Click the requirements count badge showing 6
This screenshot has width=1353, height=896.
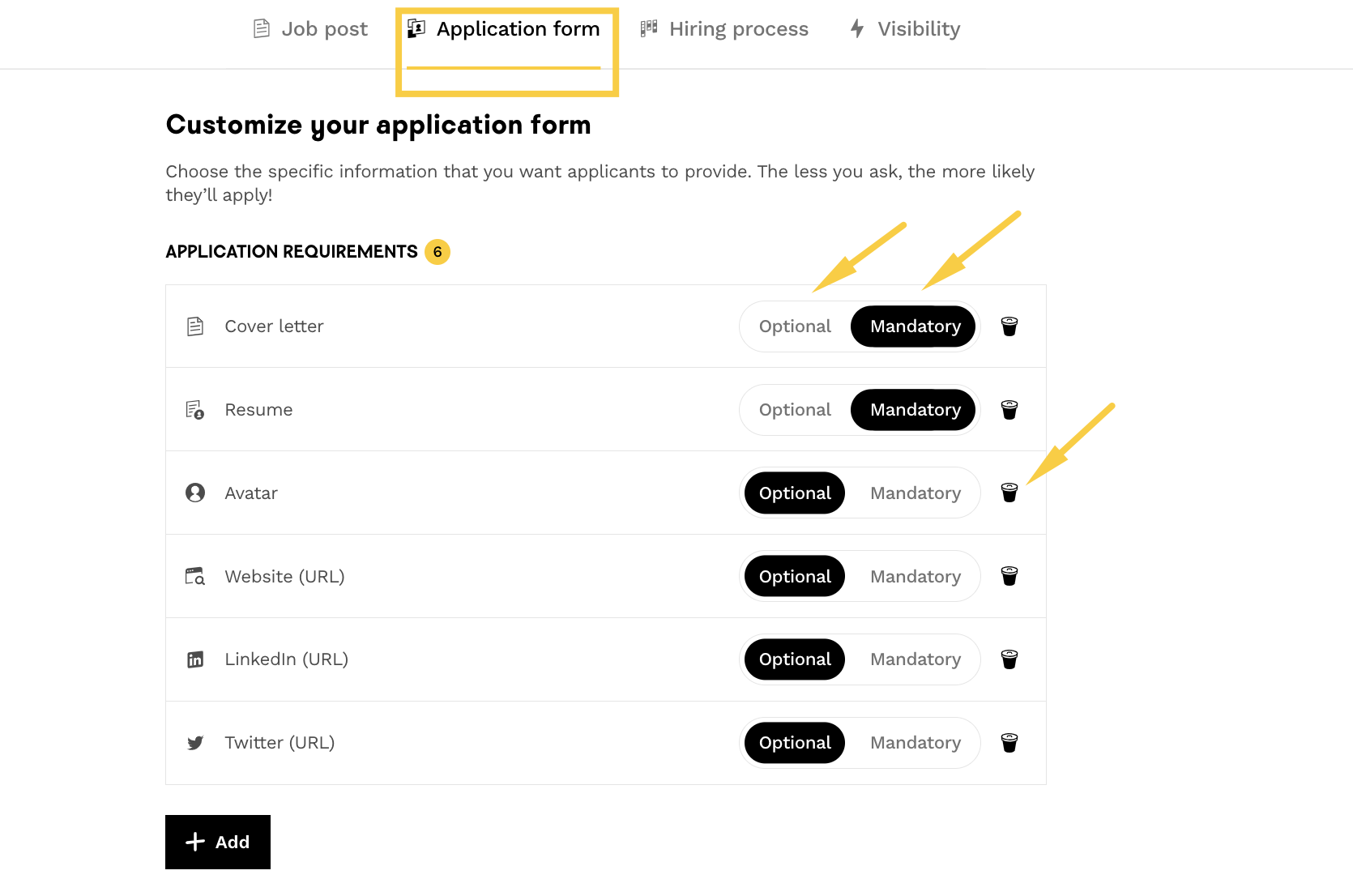coord(437,252)
